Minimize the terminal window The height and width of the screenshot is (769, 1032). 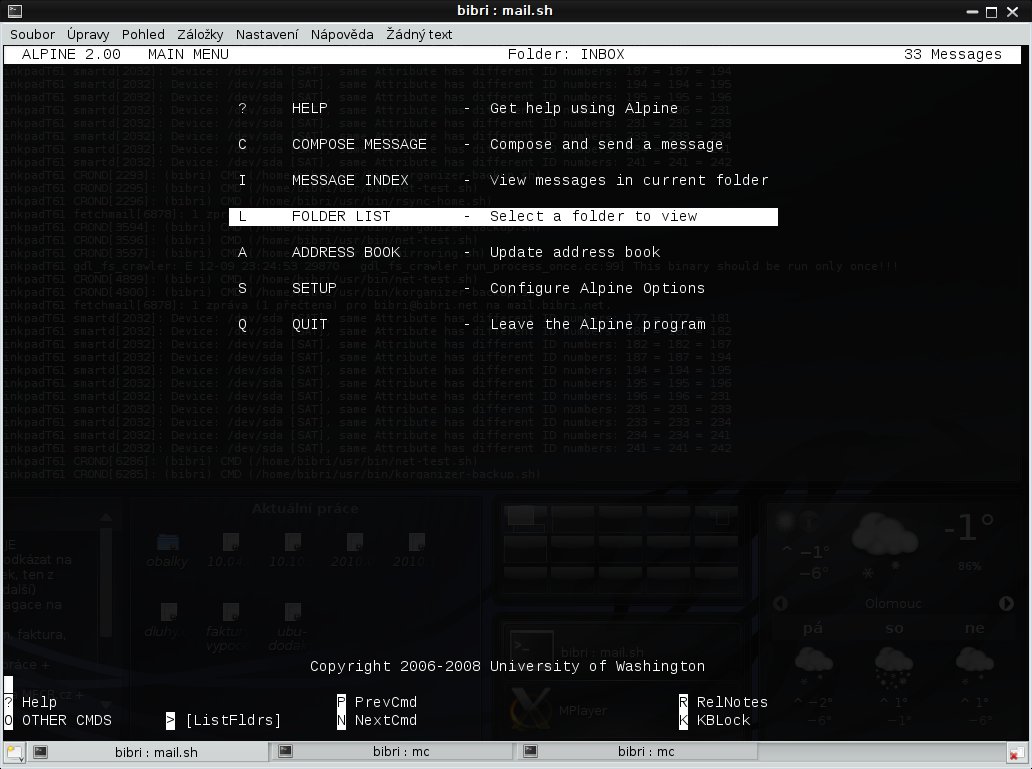click(972, 12)
